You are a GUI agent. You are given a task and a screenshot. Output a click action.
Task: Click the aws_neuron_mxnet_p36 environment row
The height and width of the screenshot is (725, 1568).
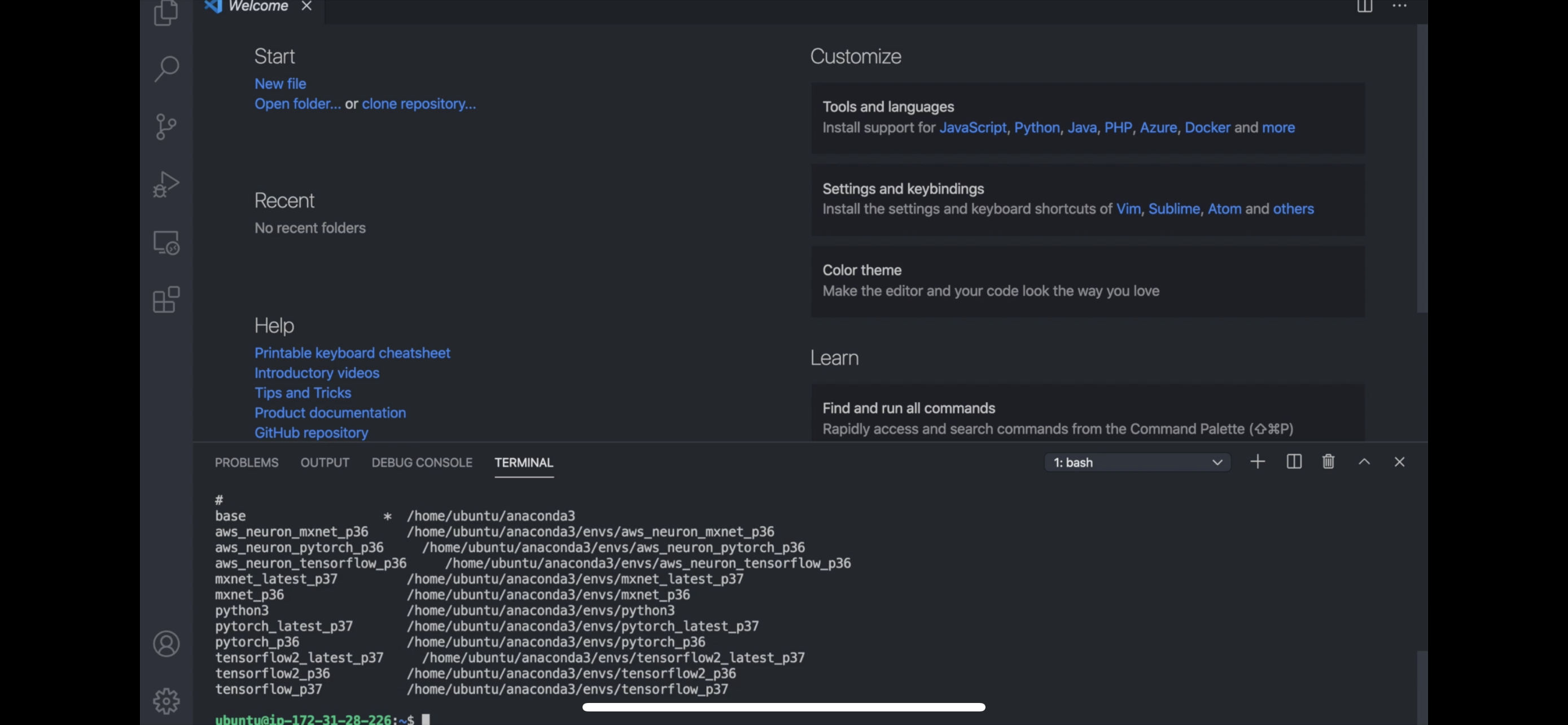click(x=494, y=532)
